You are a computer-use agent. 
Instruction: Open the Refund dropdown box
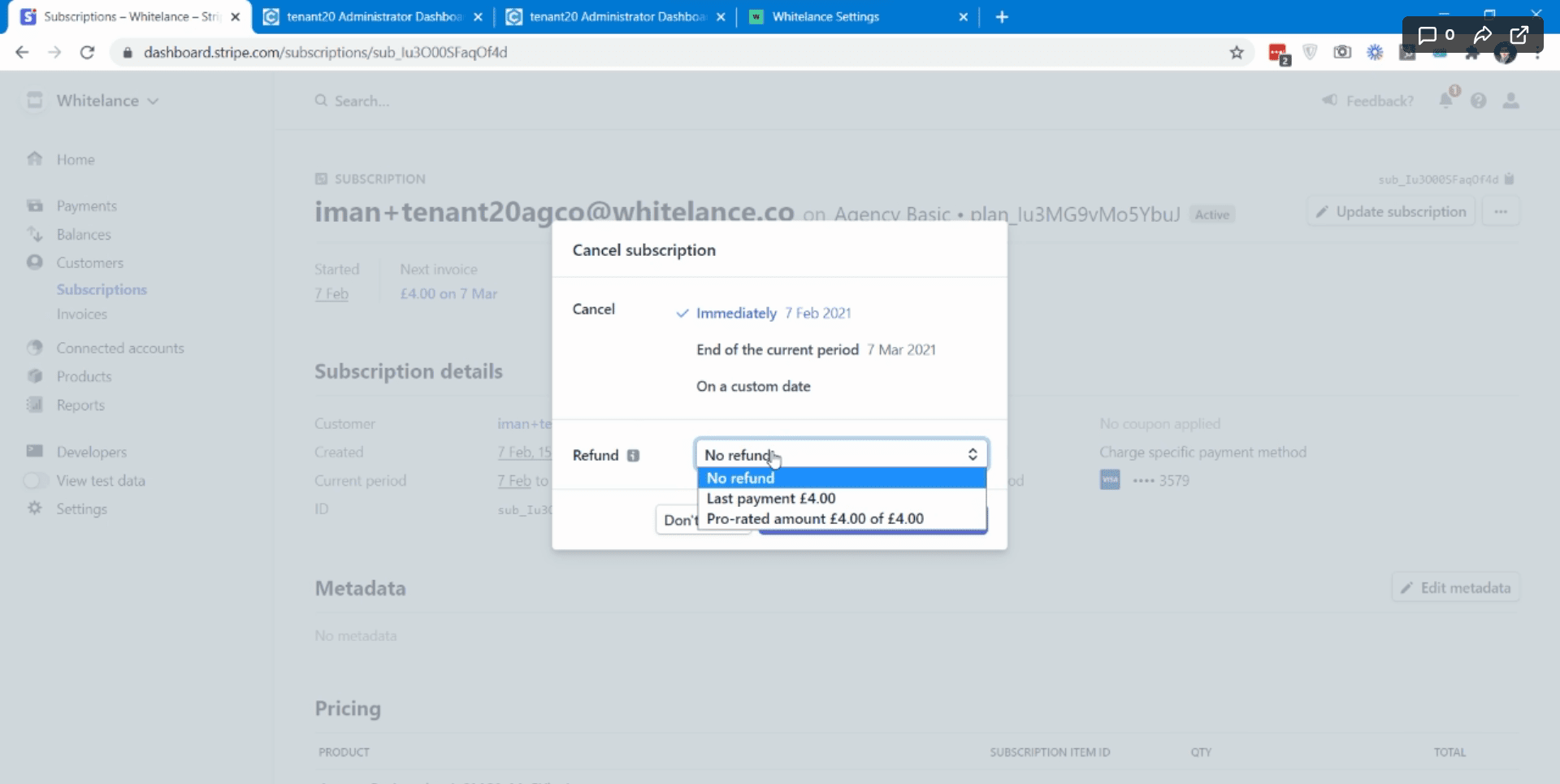(841, 454)
